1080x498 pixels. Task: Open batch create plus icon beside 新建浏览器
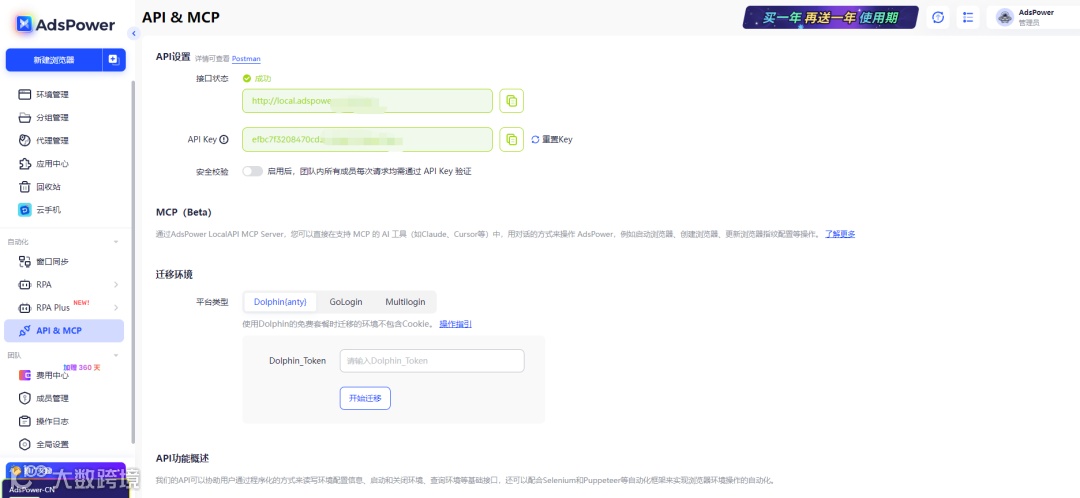[114, 60]
